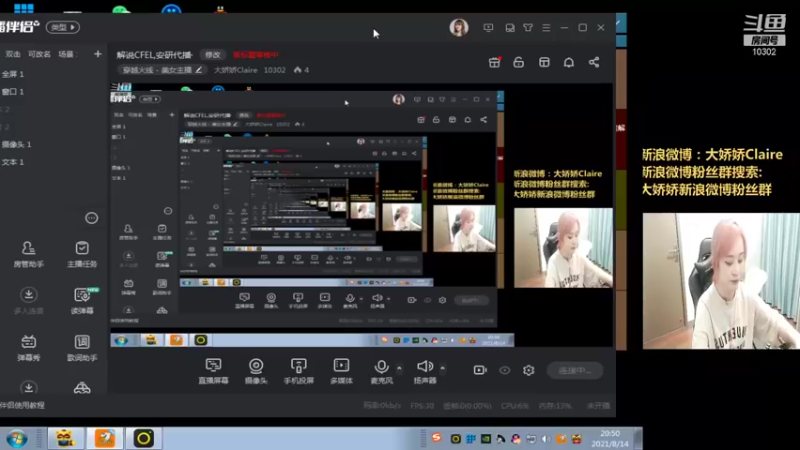The width and height of the screenshot is (800, 450).
Task: Open the Windows Start menu
Action: tap(17, 439)
